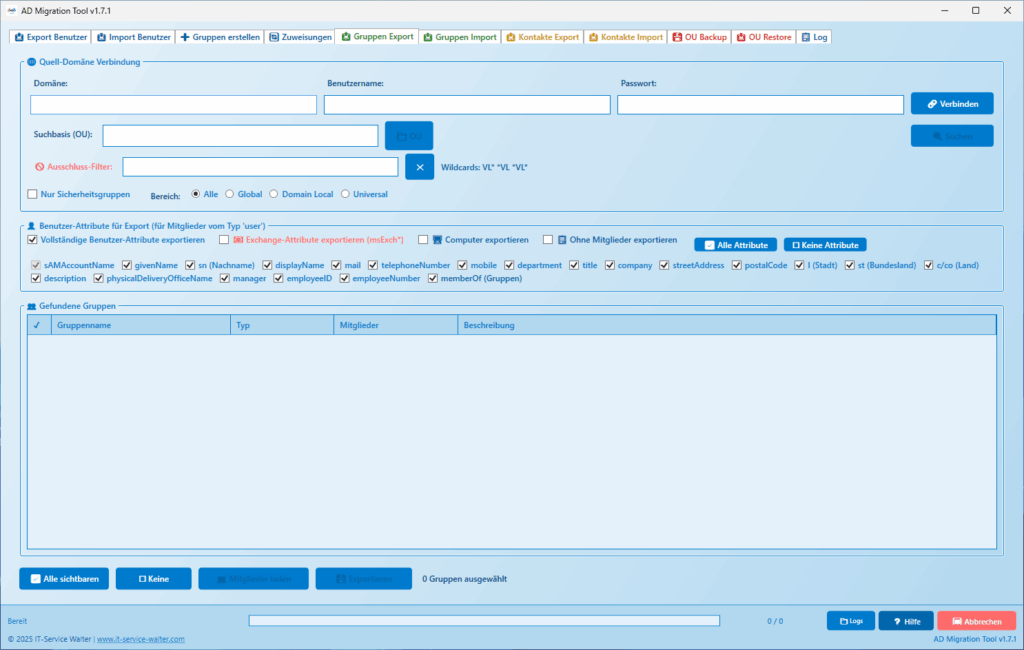Switch to the OU Backup tab
Viewport: 1024px width, 650px height.
click(700, 37)
